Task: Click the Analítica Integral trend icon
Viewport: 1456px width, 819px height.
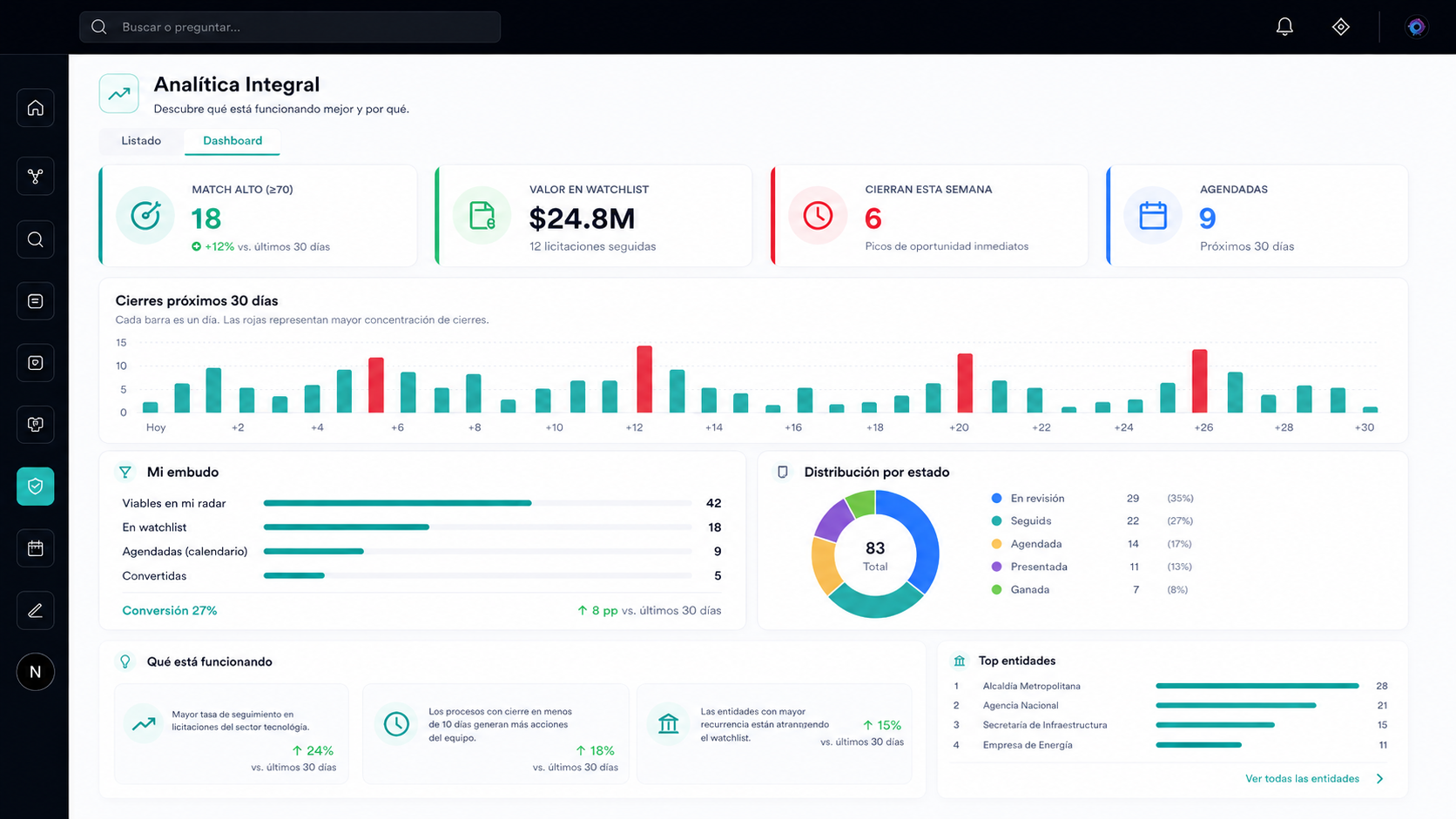Action: click(119, 94)
